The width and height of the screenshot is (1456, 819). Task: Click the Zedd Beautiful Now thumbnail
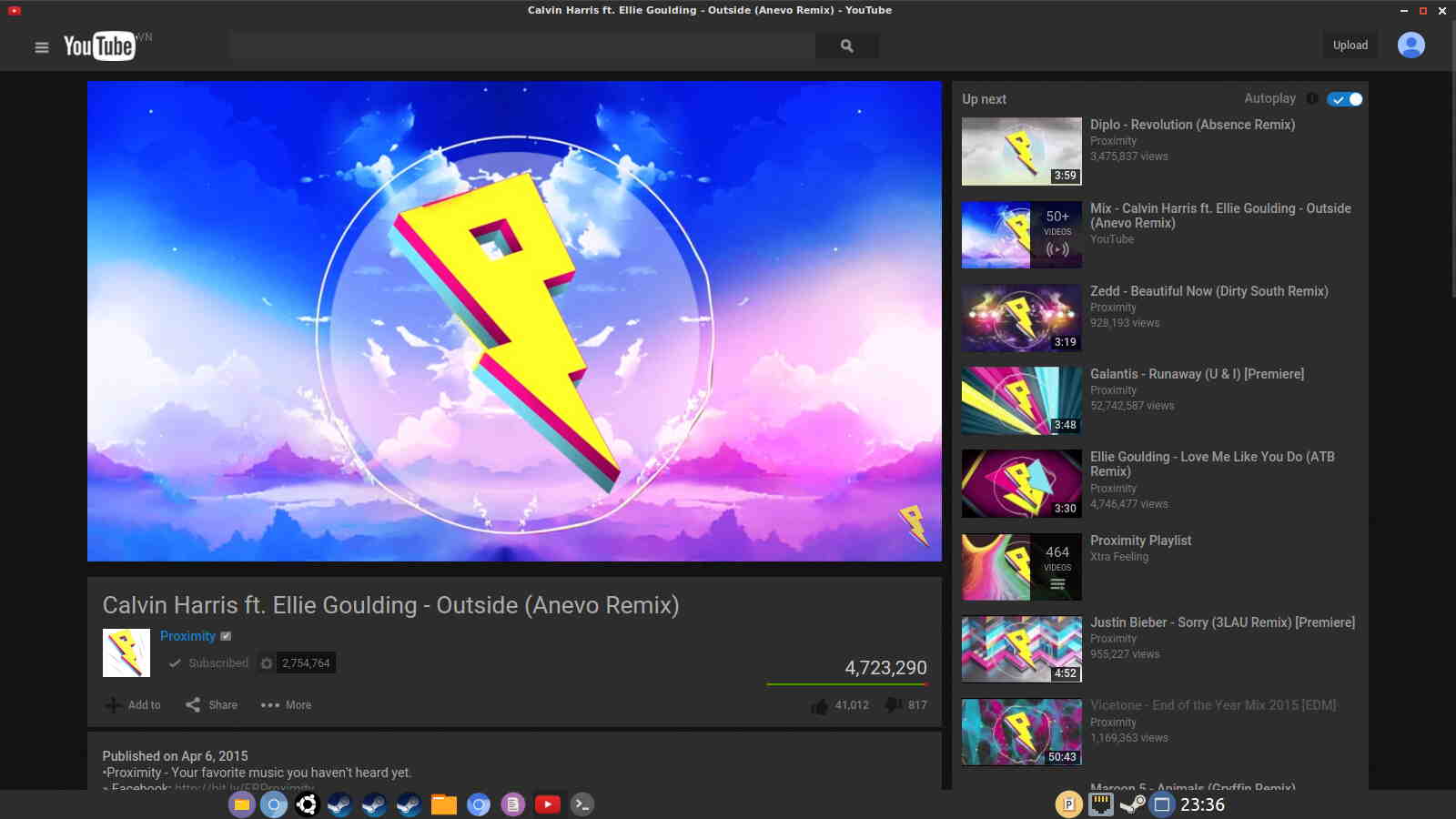coord(1022,318)
